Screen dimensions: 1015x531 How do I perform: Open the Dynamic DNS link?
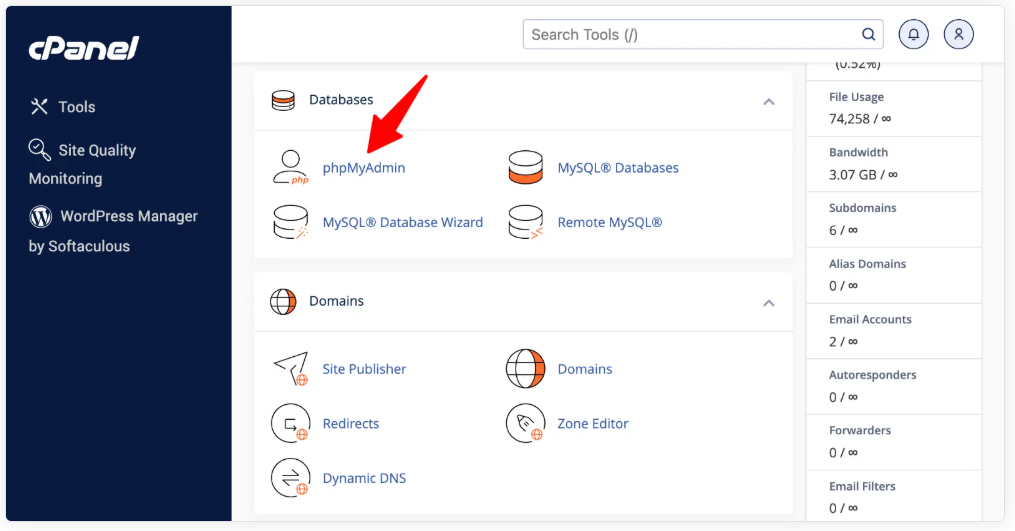point(364,478)
